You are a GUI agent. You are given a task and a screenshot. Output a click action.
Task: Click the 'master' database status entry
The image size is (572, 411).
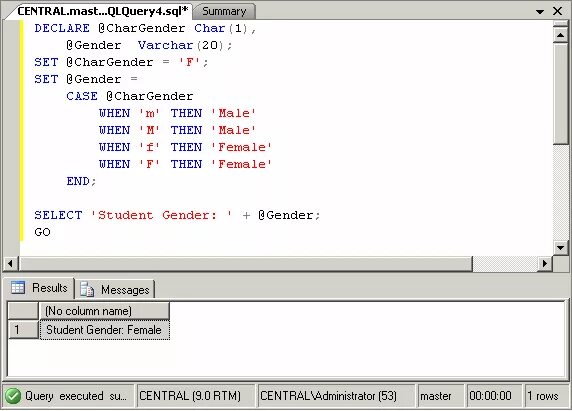pos(436,396)
